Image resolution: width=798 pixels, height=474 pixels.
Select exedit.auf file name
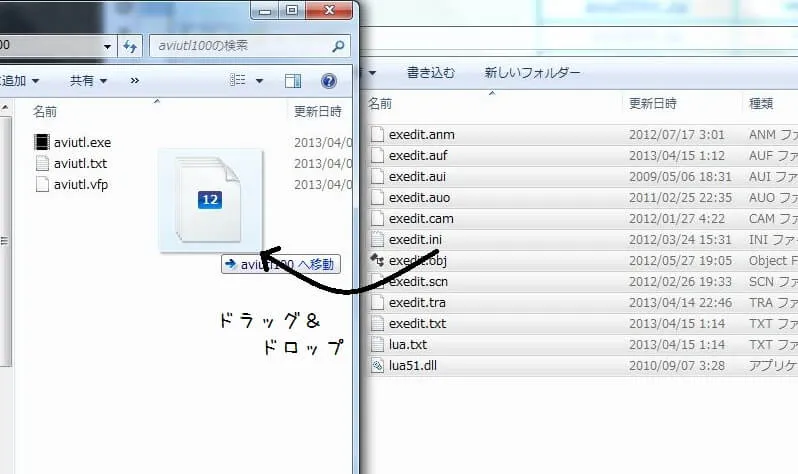click(418, 155)
